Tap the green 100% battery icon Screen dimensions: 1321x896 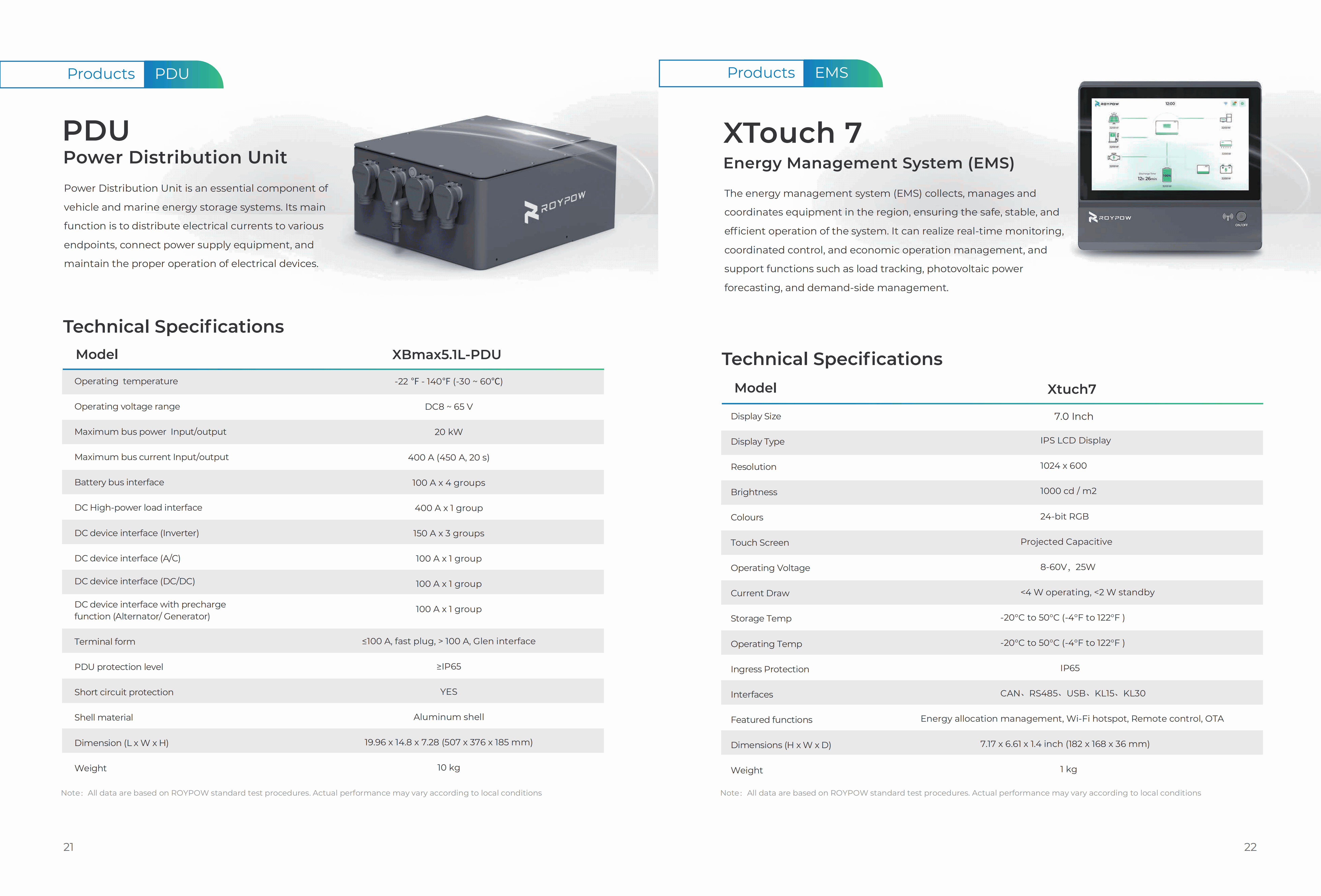tap(1167, 175)
